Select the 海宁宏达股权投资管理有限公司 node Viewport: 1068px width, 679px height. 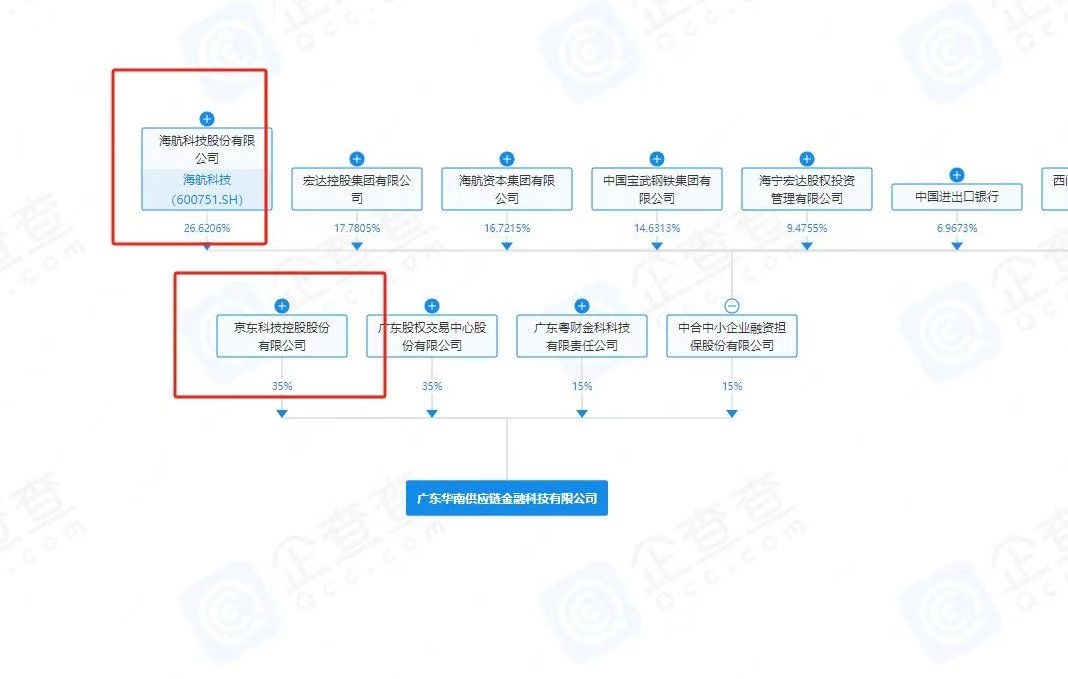[x=806, y=189]
